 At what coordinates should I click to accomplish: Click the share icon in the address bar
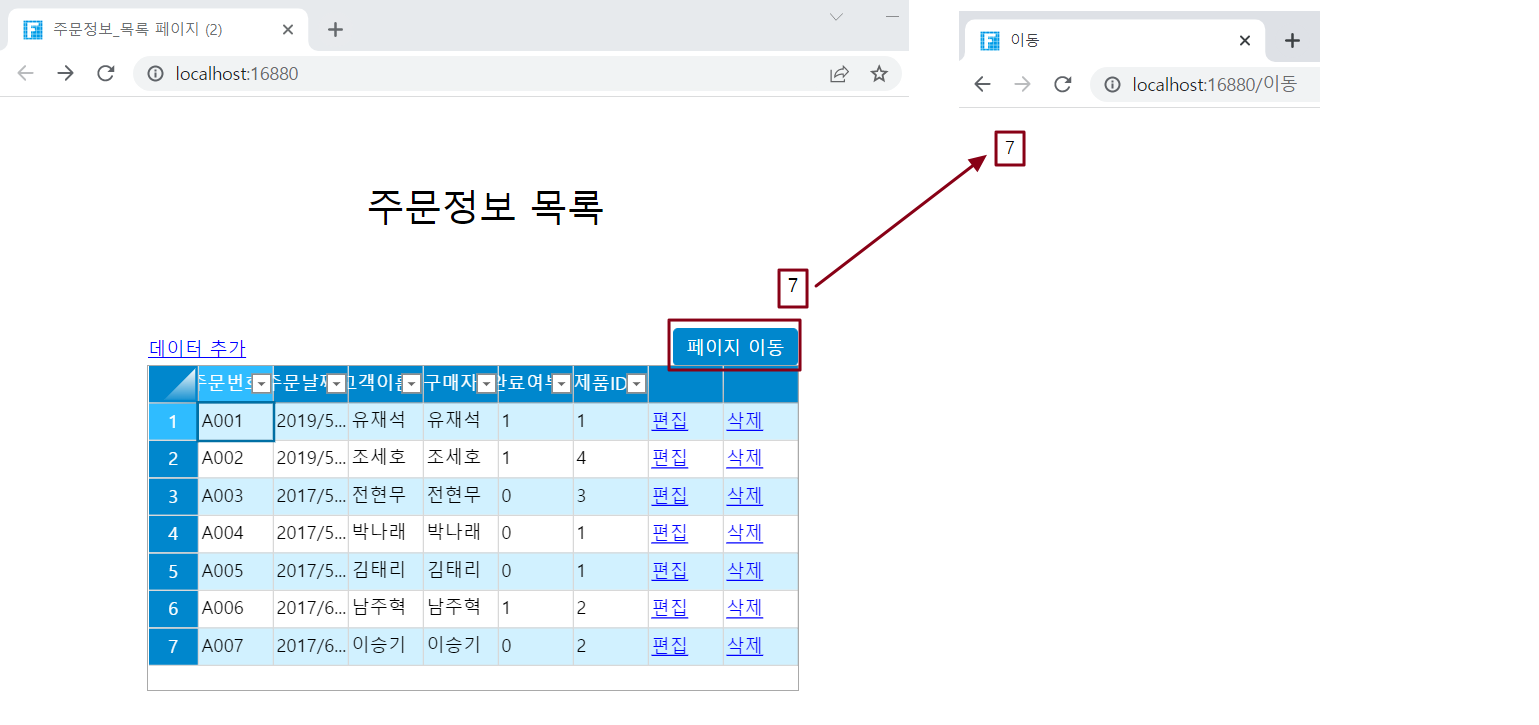click(839, 73)
